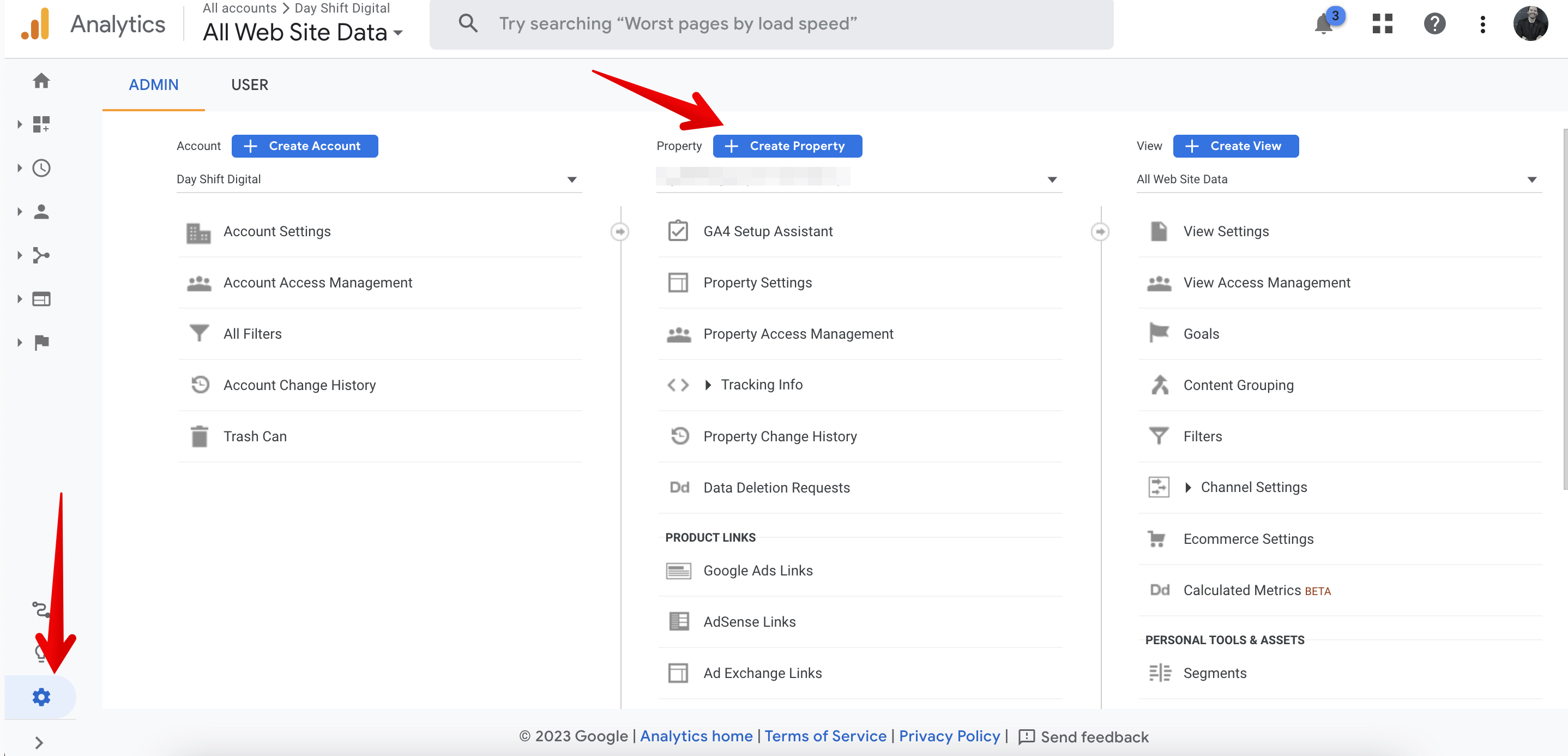Screen dimensions: 1568x756
Task: Click the Trash Can icon
Action: coord(199,436)
